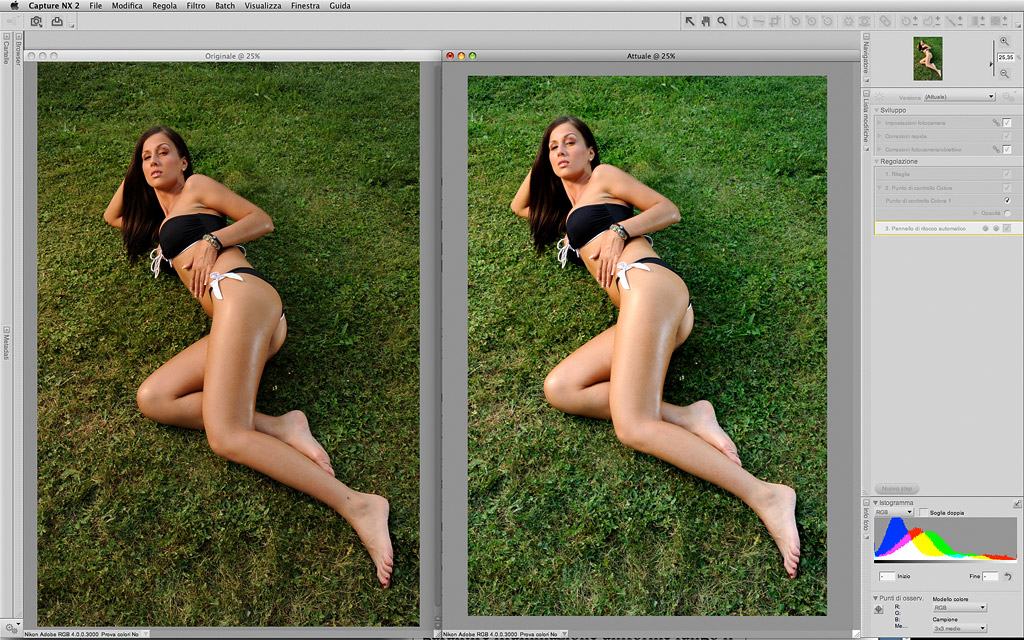Select the 3. Pennello di ritocco automatico step
Viewport: 1024px width, 640px height.
click(947, 228)
